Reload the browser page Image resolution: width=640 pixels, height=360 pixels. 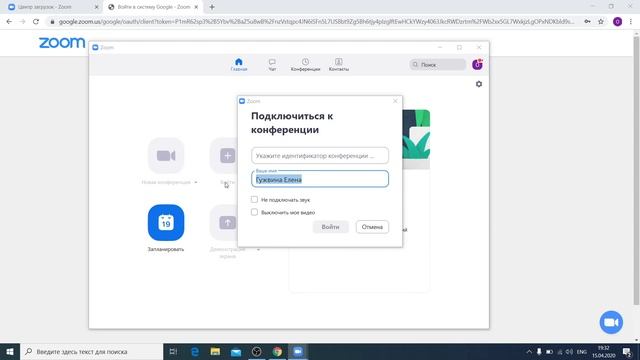36,22
